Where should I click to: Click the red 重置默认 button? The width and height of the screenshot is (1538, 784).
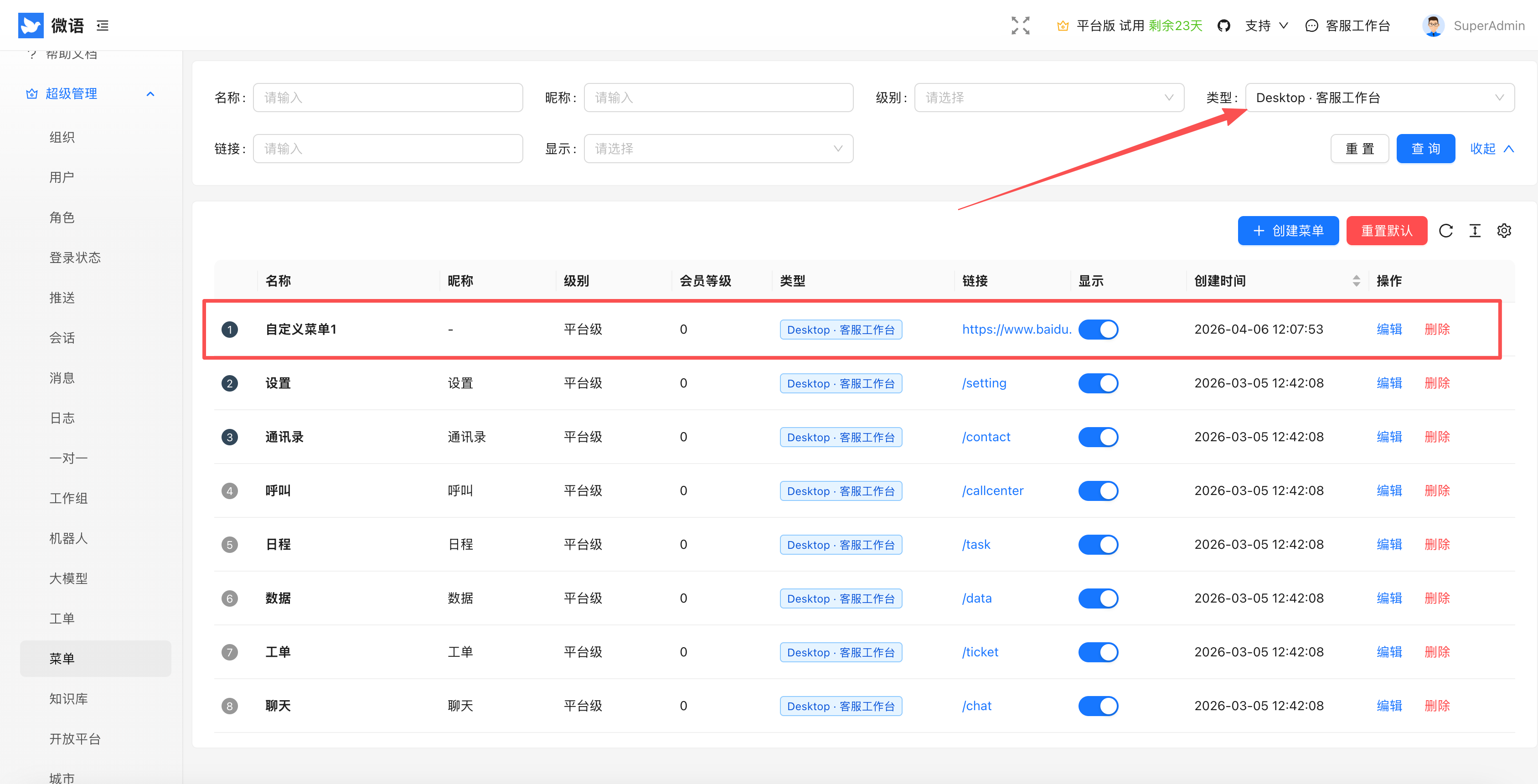click(1386, 231)
